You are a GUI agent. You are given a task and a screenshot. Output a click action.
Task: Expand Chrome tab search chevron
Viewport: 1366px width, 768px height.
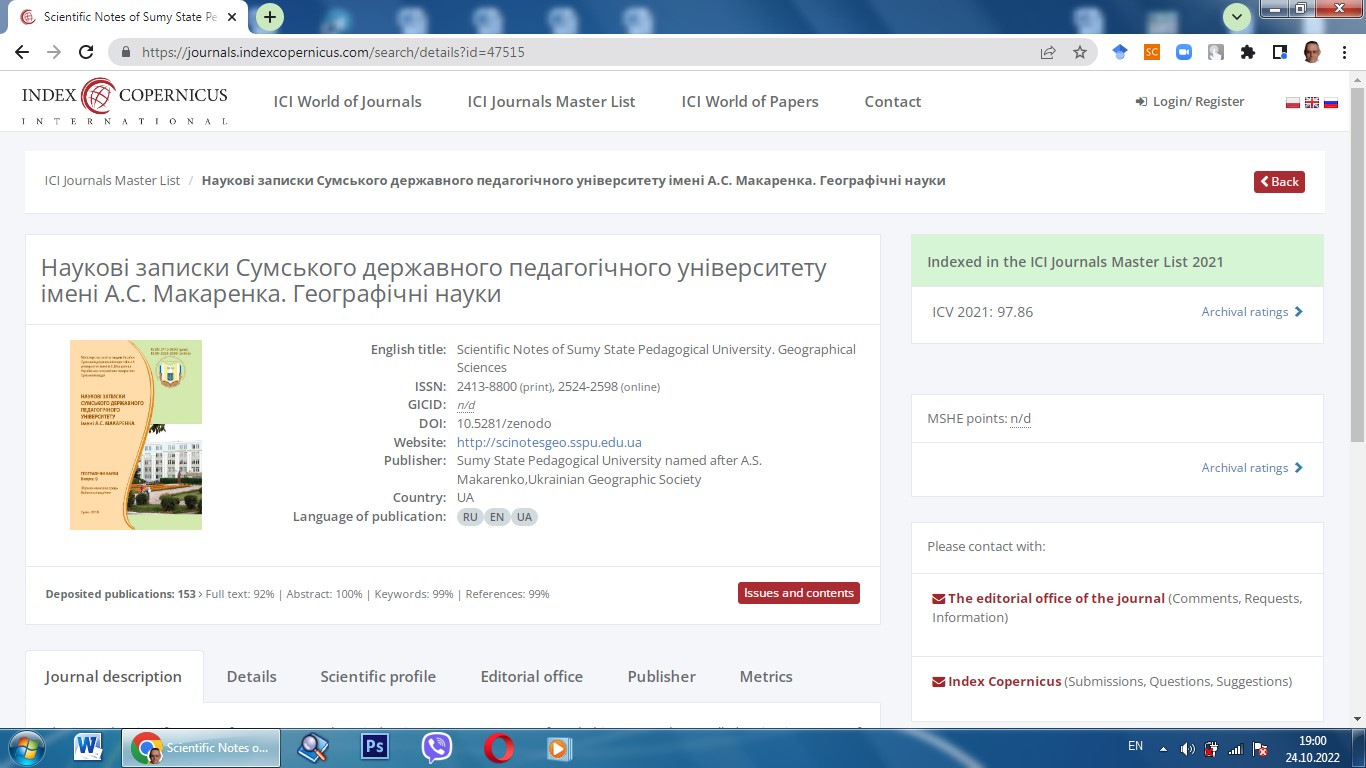tap(1237, 17)
